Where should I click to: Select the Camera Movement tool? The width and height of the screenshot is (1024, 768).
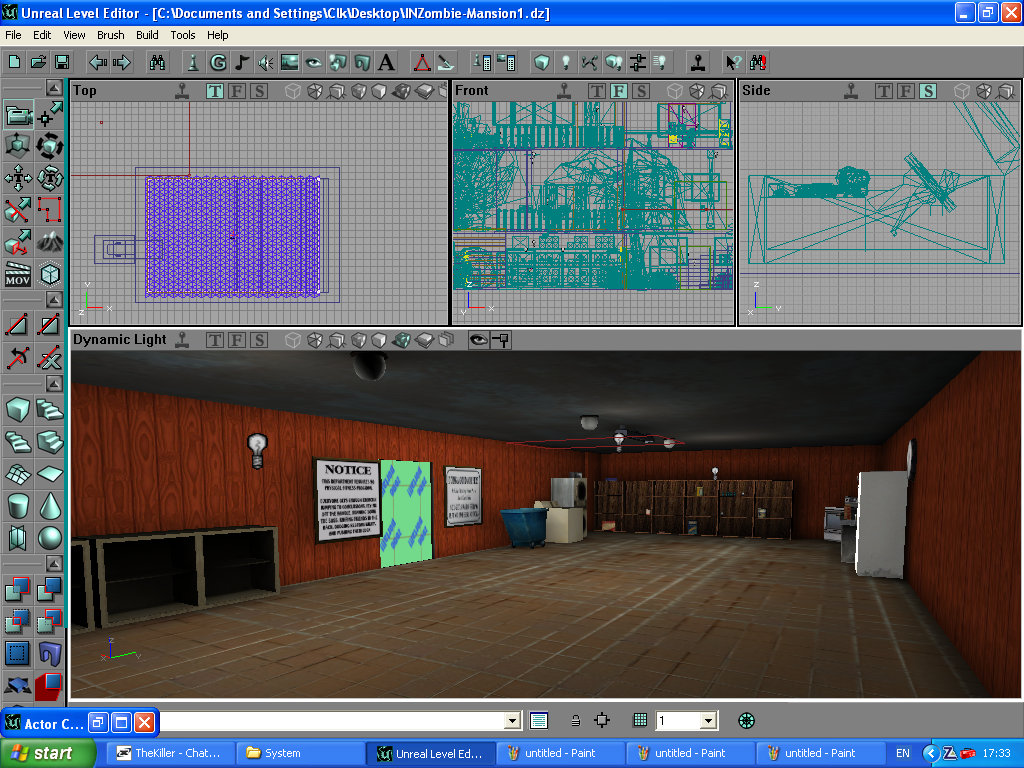pyautogui.click(x=17, y=116)
